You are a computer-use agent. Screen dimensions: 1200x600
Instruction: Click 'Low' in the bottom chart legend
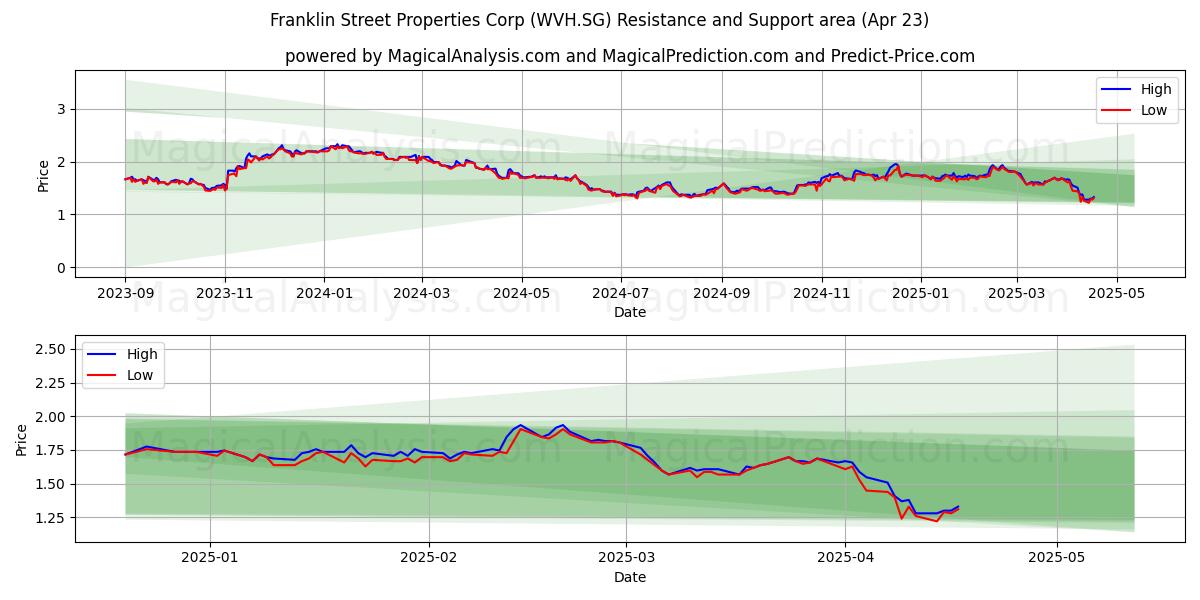click(140, 375)
